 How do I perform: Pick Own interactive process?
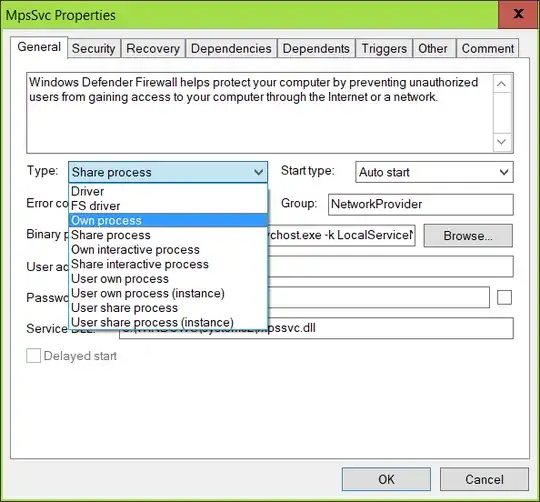[x=168, y=250]
